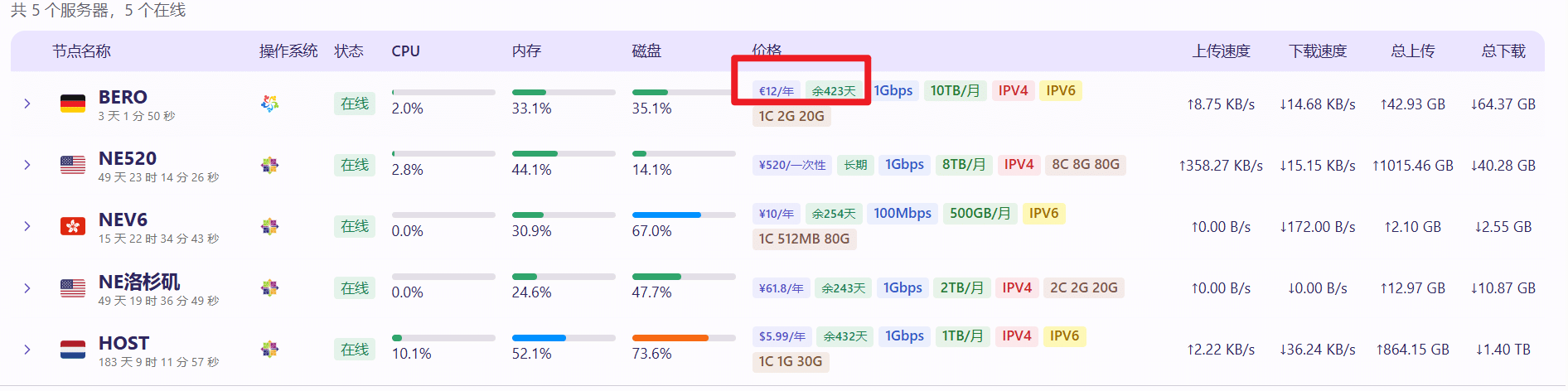Click the 节点名称 column header
The image size is (1568, 391).
81,51
